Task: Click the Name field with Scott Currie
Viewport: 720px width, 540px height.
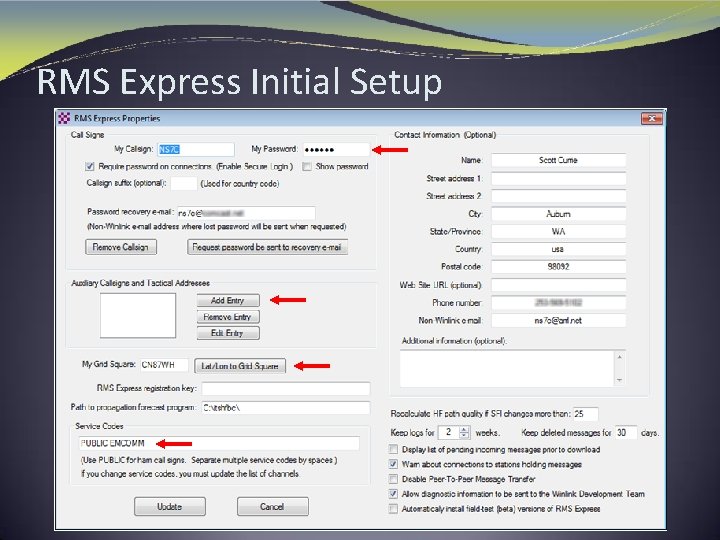Action: click(x=558, y=160)
